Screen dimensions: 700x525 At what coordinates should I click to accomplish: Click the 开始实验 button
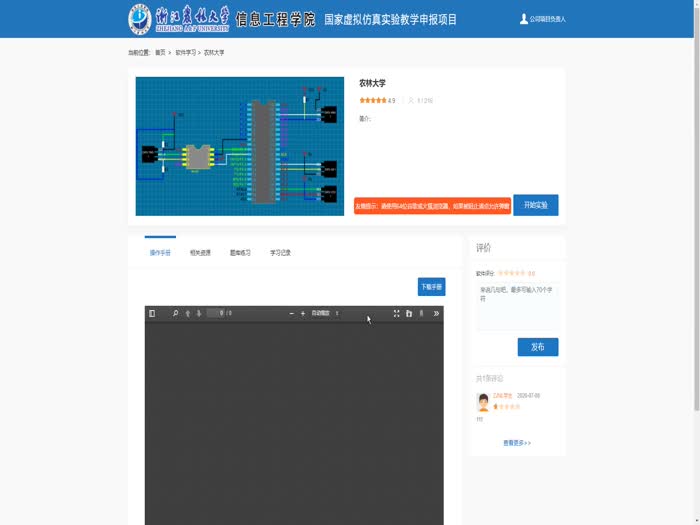(535, 205)
